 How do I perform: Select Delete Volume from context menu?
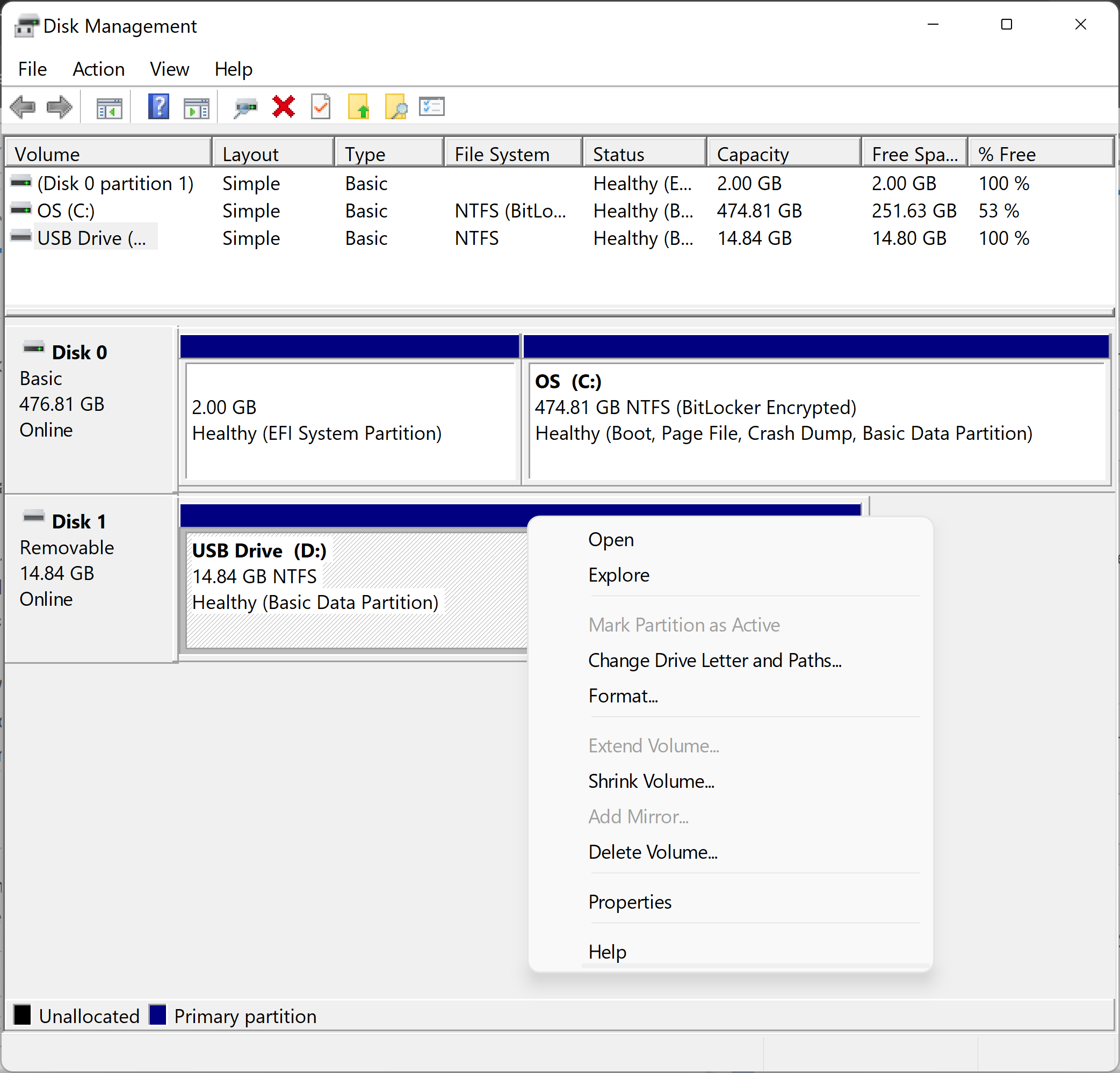tap(654, 852)
